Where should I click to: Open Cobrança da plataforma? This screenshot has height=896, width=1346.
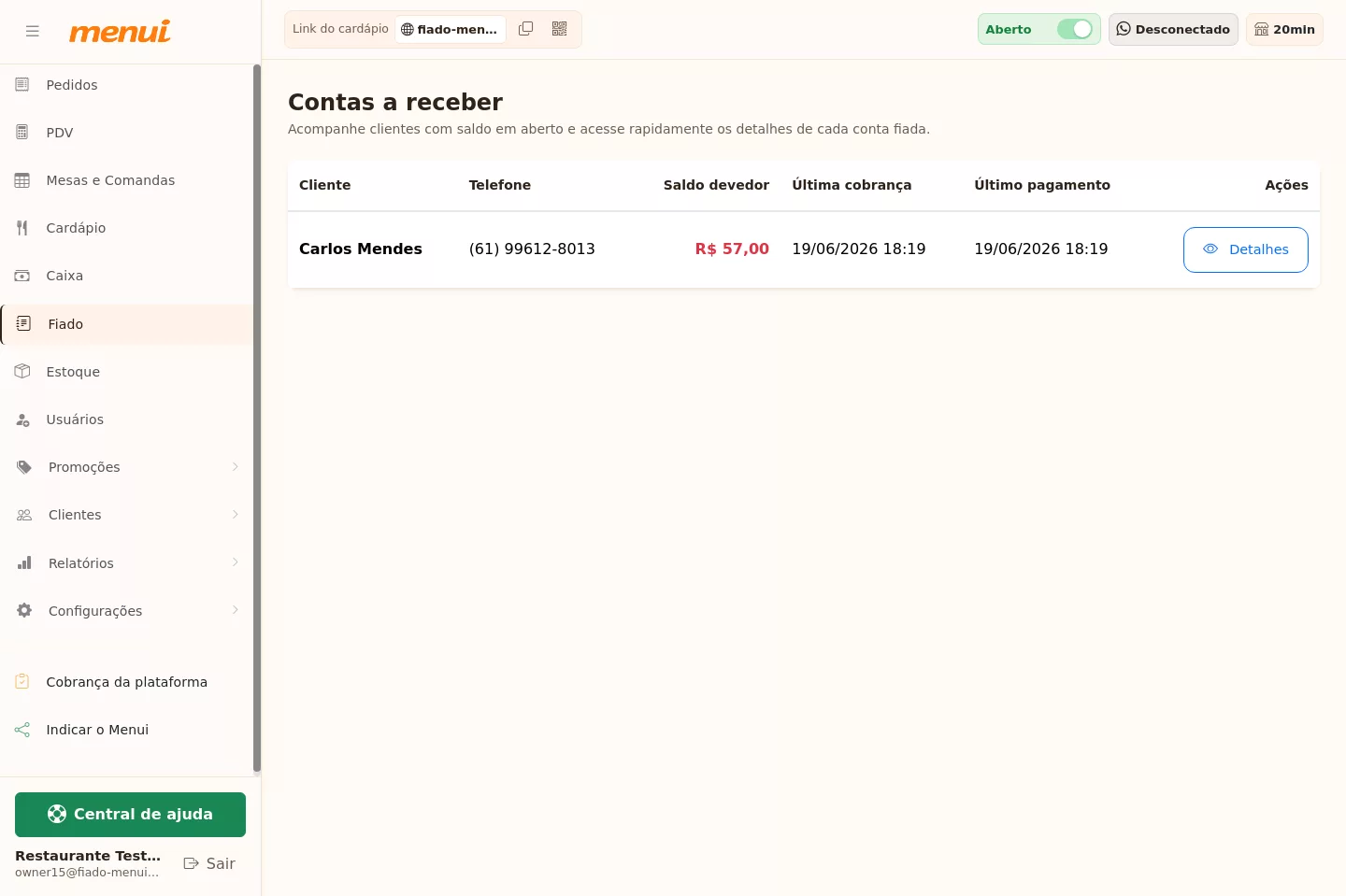click(127, 681)
